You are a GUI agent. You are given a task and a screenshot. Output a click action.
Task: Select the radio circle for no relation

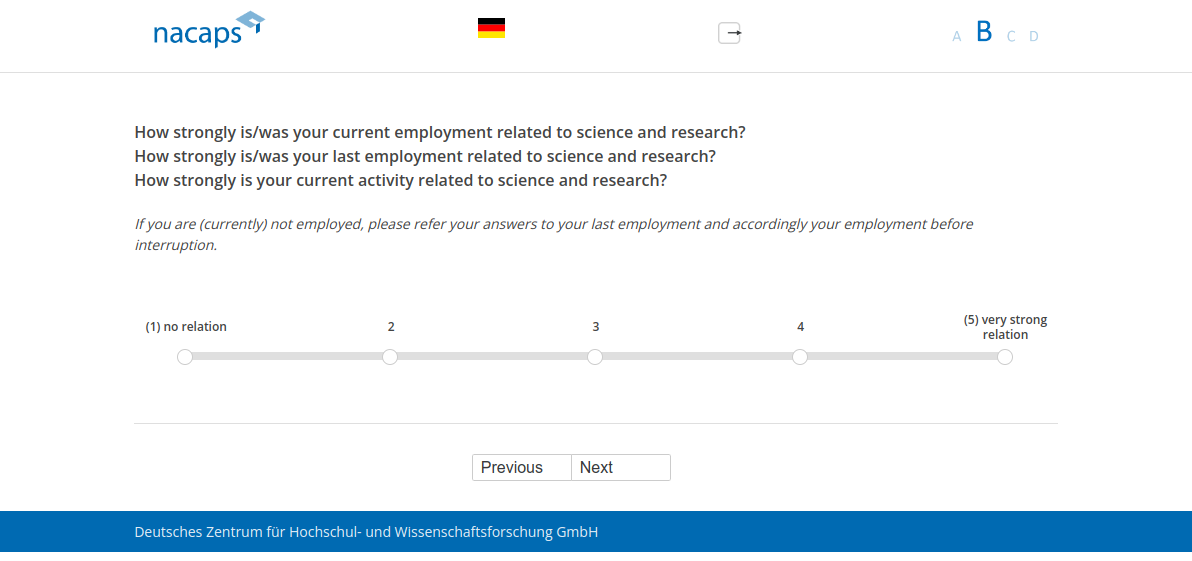click(x=185, y=357)
